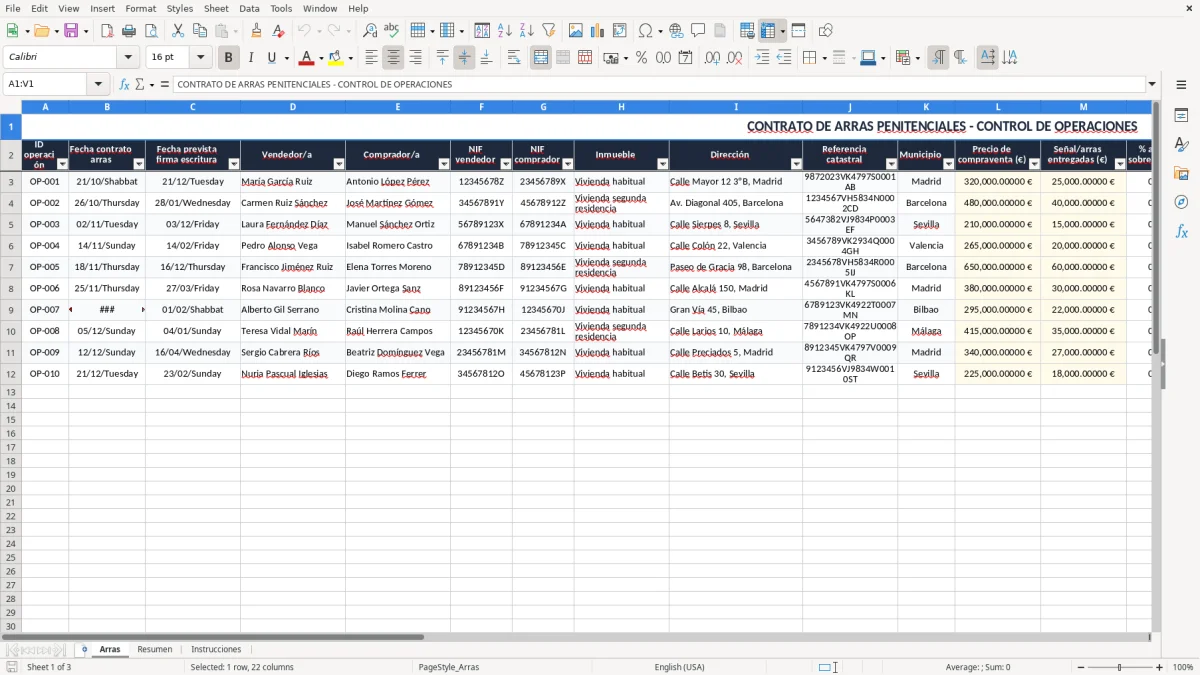1200x675 pixels.
Task: Switch to the Instrucciones sheet tab
Action: pos(216,649)
